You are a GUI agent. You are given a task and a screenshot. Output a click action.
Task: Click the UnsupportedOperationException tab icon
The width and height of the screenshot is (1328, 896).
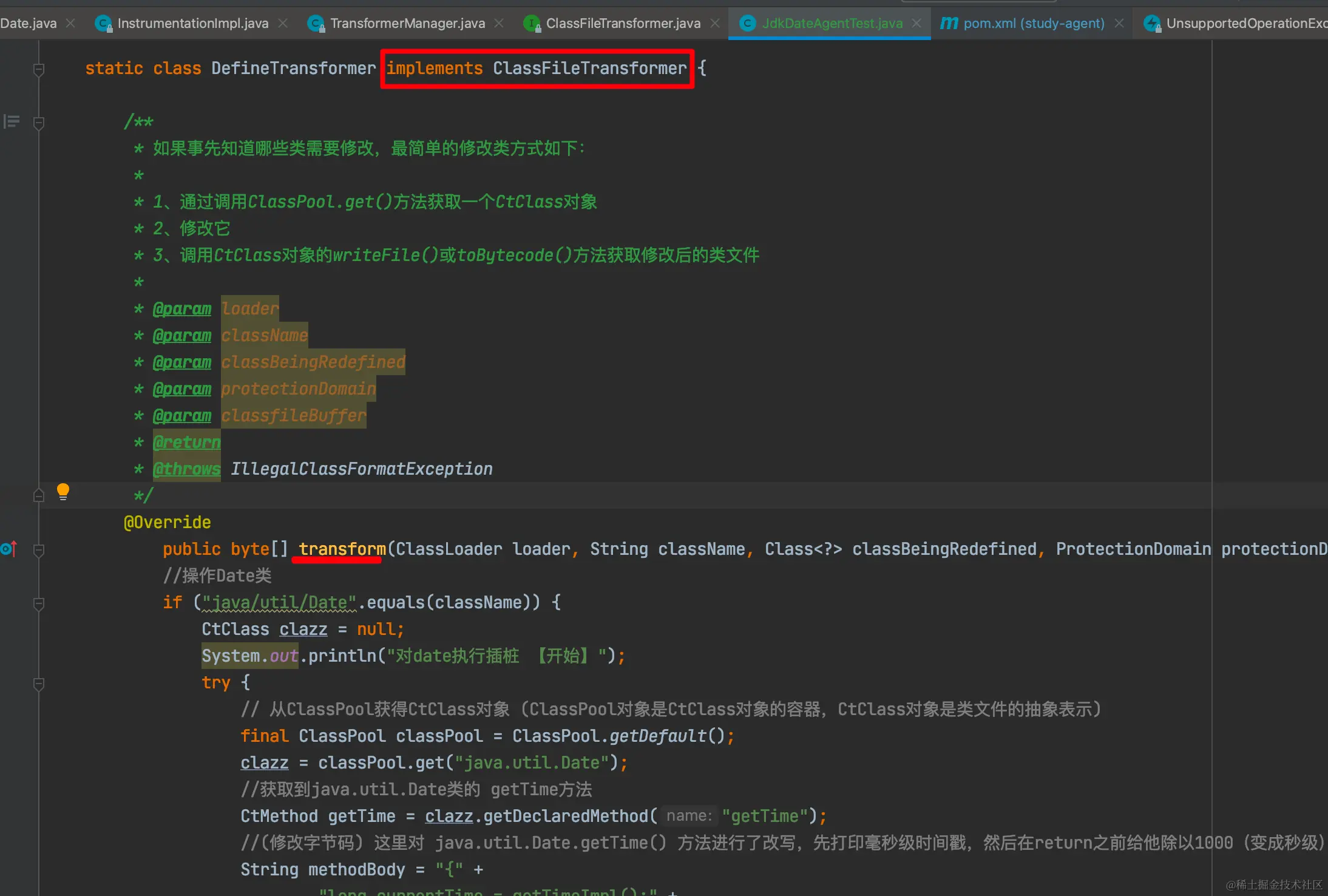[1151, 24]
